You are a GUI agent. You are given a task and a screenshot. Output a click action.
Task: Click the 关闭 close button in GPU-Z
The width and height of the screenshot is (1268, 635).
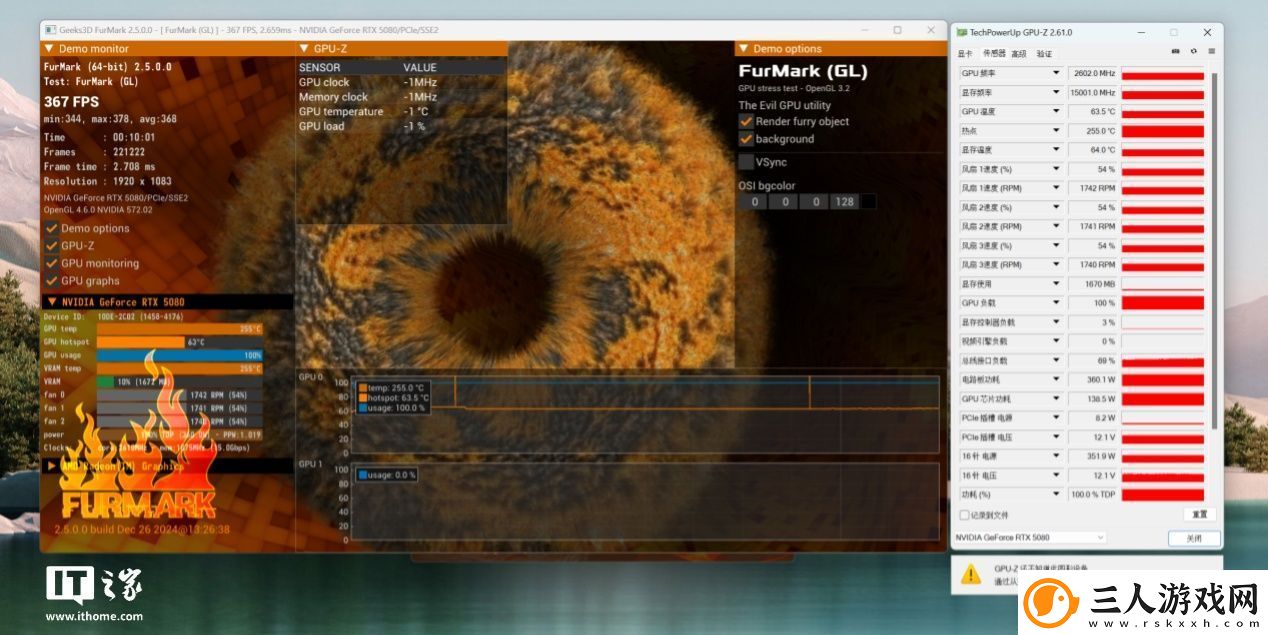[1194, 538]
